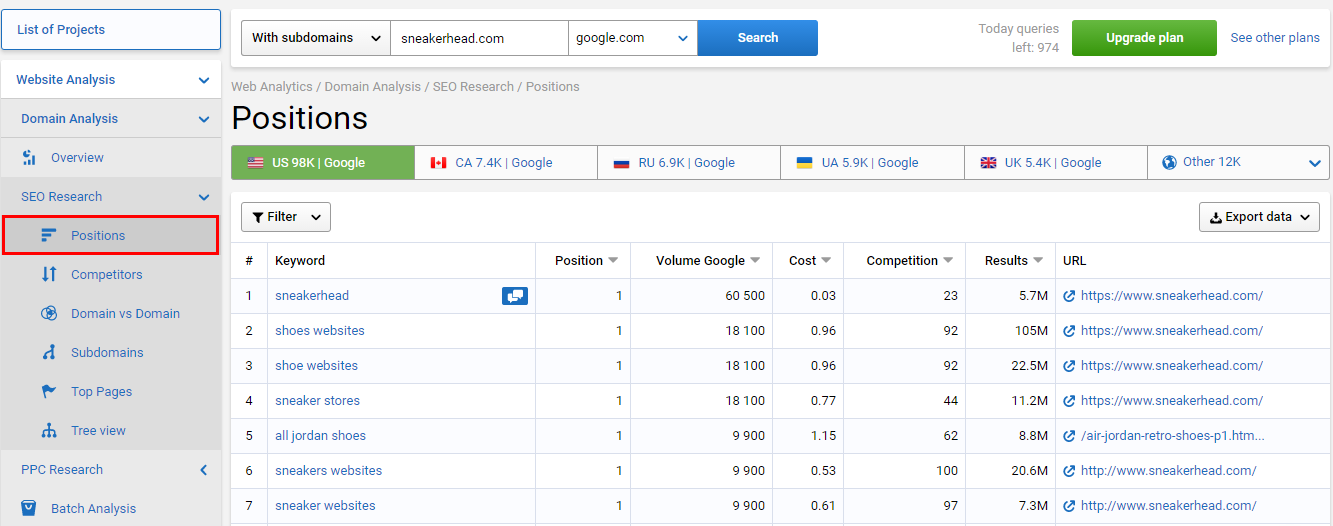Click SEO Research in the breadcrumb
Image resolution: width=1333 pixels, height=526 pixels.
point(473,87)
